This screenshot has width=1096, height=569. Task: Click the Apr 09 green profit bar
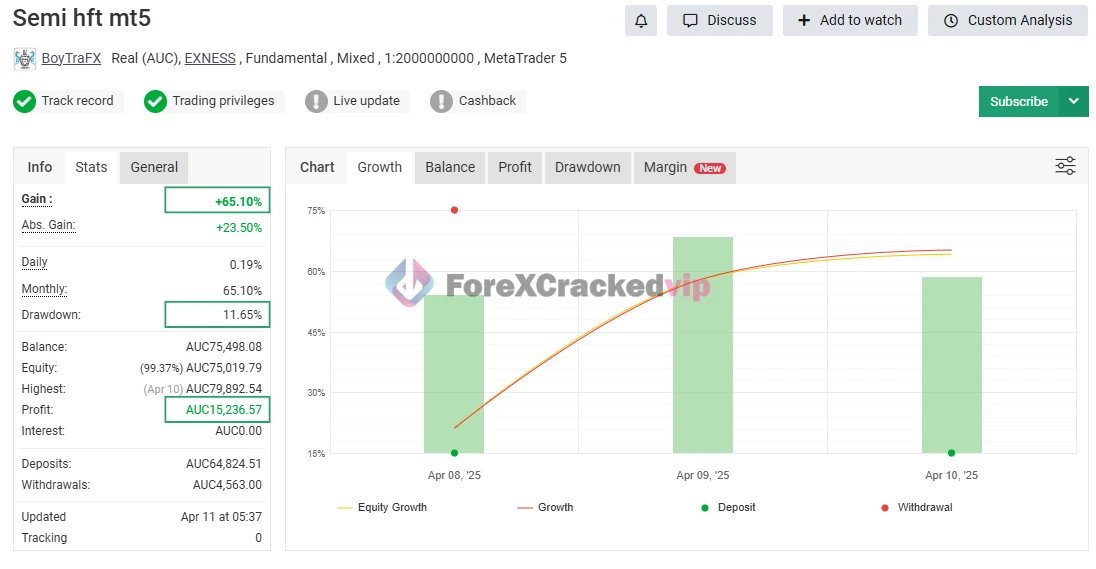(x=703, y=345)
